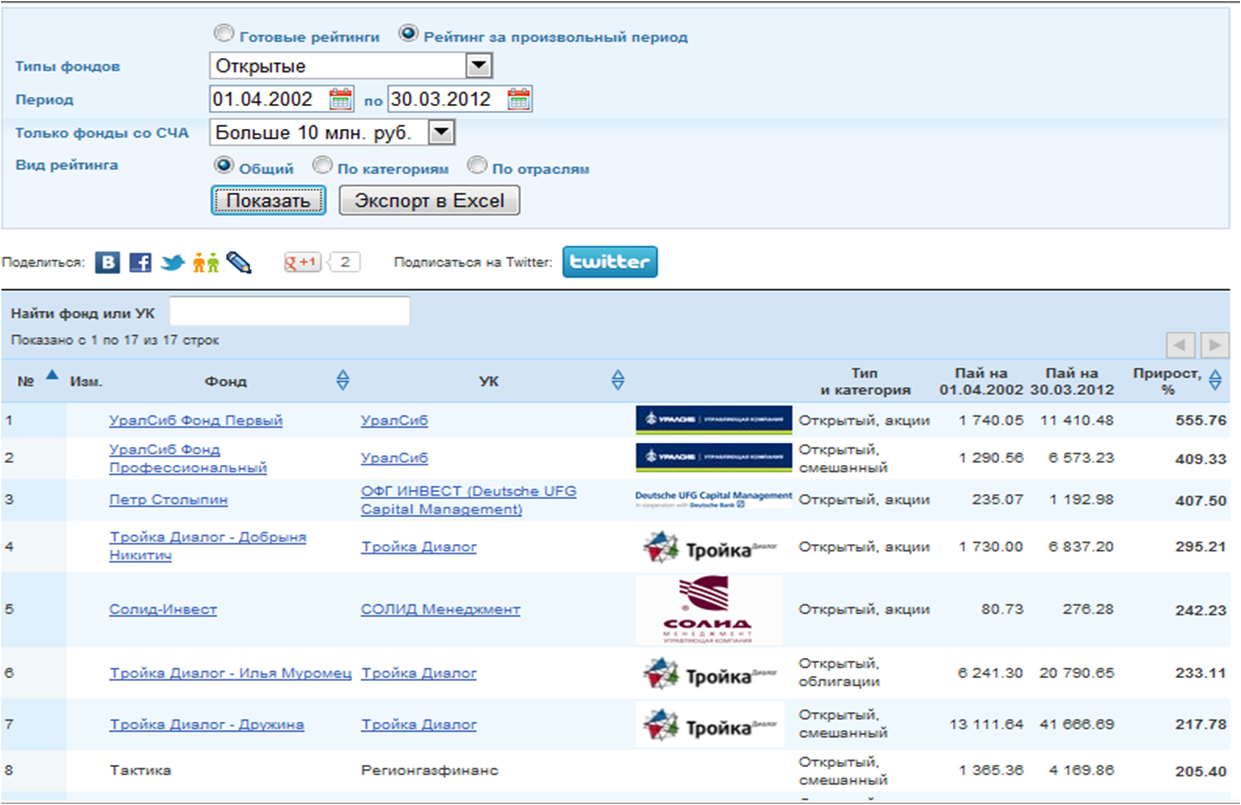
Task: Click Регионгазфинанс company text
Action: point(430,771)
